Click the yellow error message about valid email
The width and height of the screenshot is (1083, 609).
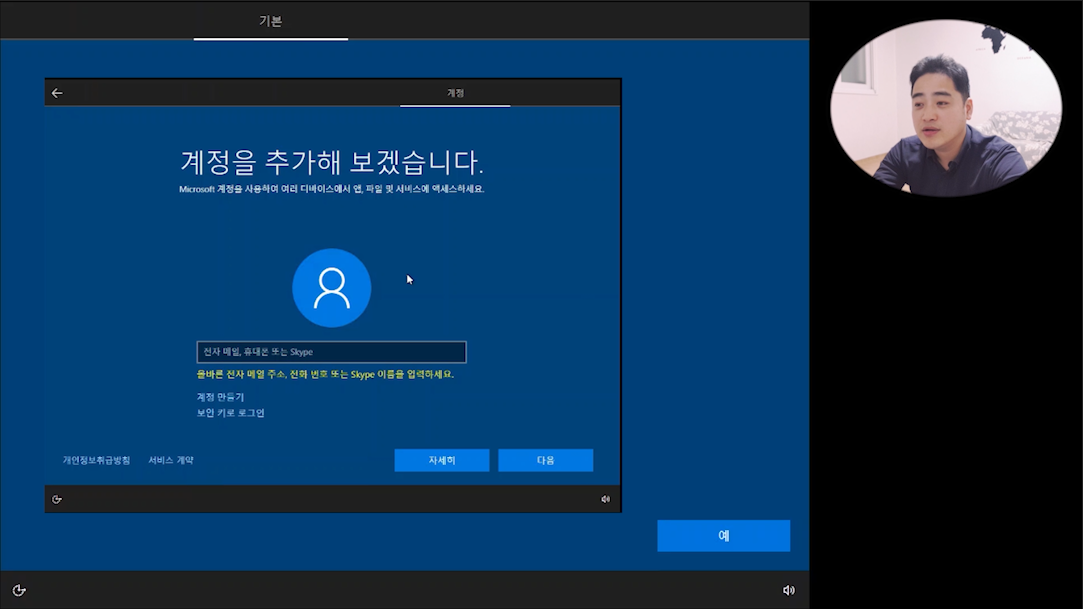point(325,374)
